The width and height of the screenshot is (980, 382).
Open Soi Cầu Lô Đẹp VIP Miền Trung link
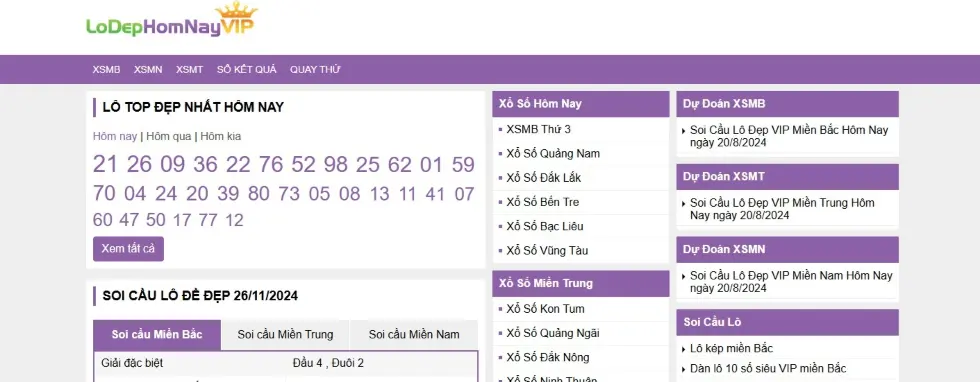[x=782, y=209]
